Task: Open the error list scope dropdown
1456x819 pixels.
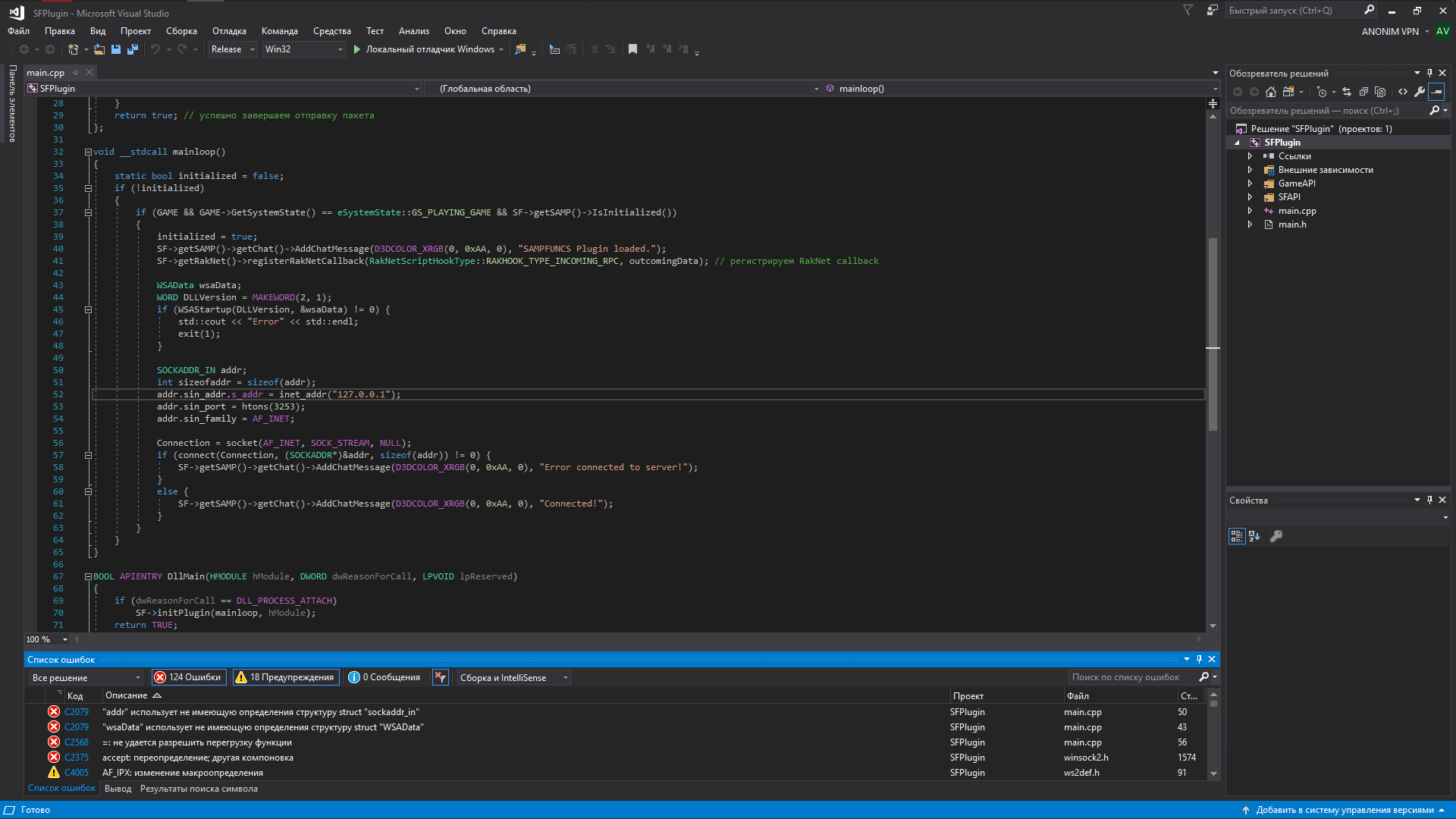Action: [86, 677]
